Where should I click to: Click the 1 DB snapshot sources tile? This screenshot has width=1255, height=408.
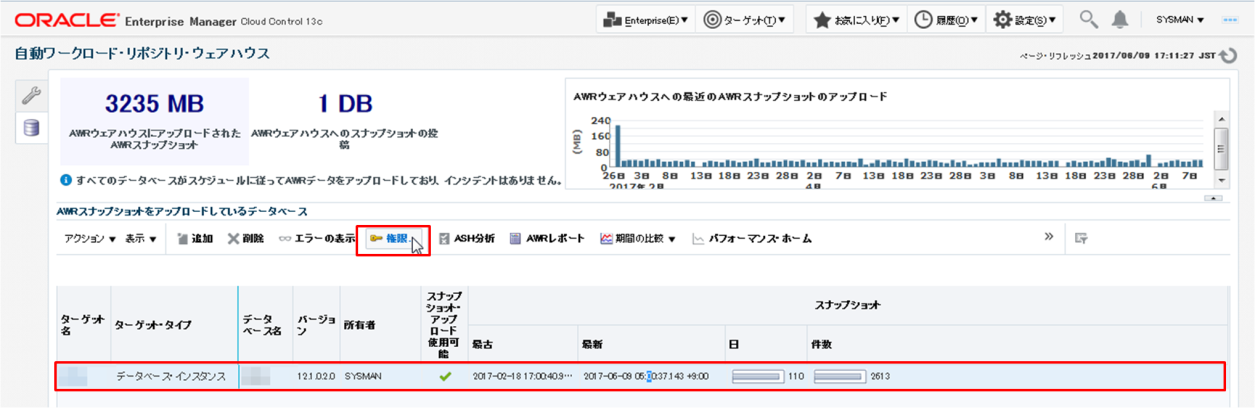344,122
